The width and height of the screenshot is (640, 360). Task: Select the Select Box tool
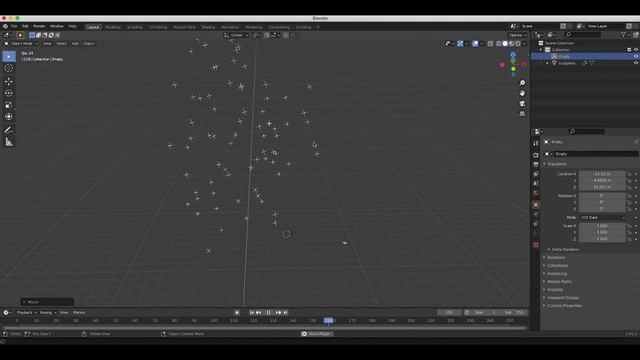click(x=9, y=56)
